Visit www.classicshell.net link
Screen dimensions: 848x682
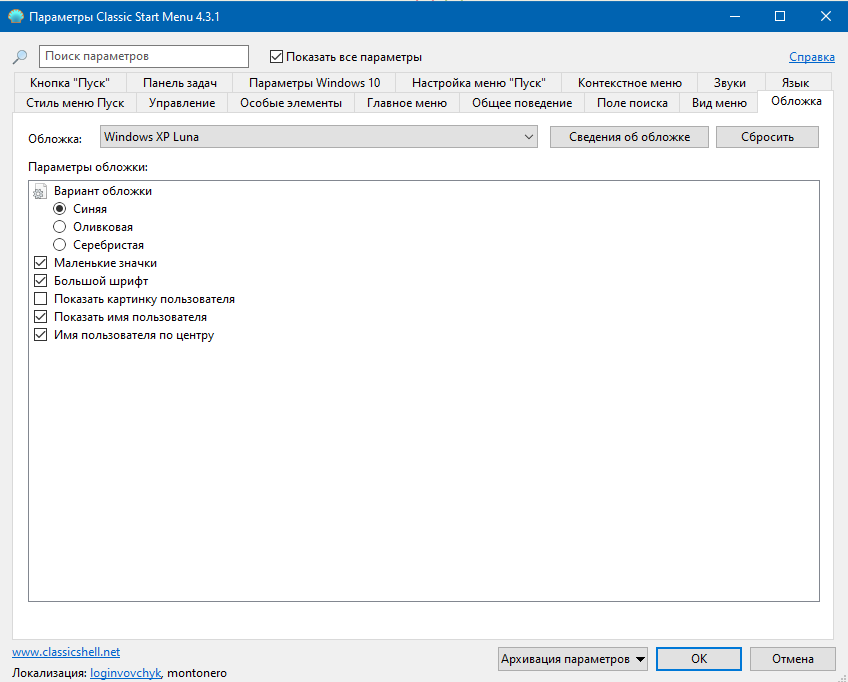(x=65, y=652)
